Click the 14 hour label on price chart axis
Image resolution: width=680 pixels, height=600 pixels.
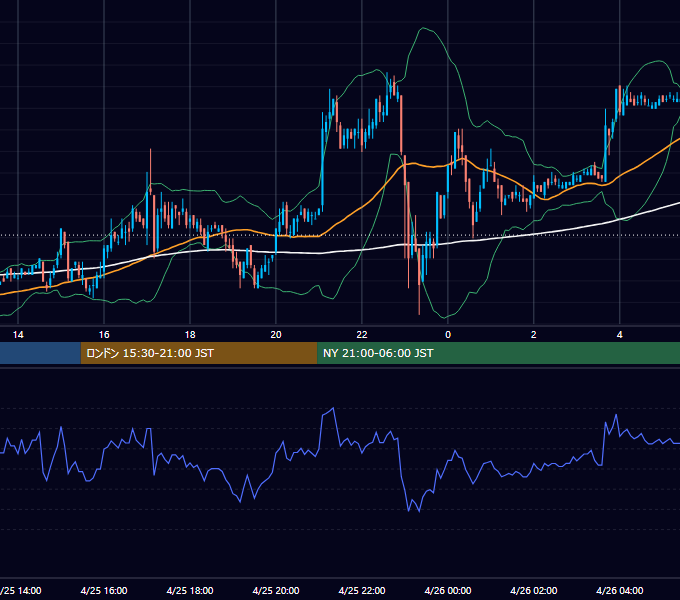(x=18, y=335)
